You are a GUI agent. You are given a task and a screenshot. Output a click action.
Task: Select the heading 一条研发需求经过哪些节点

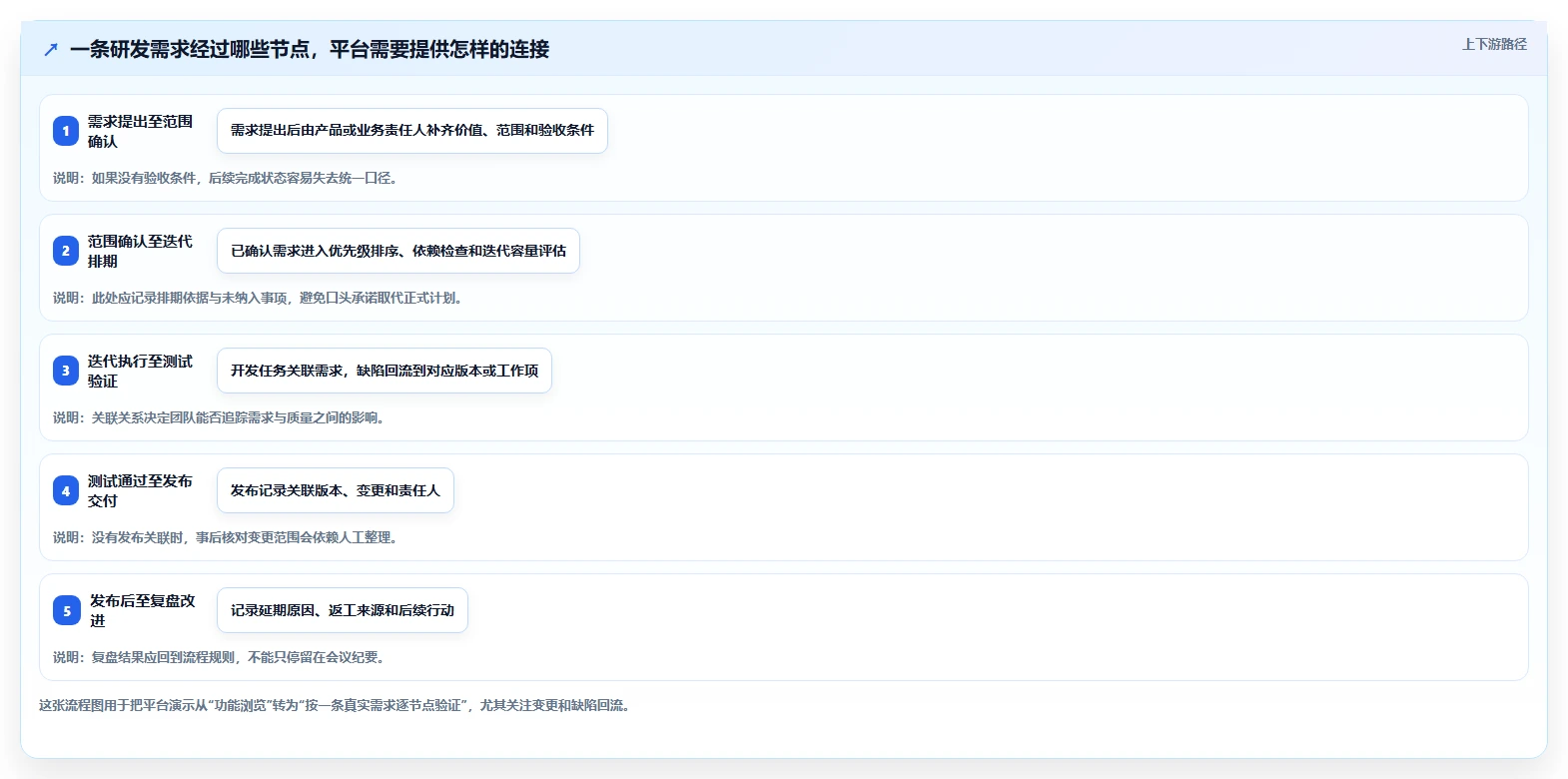click(x=310, y=49)
